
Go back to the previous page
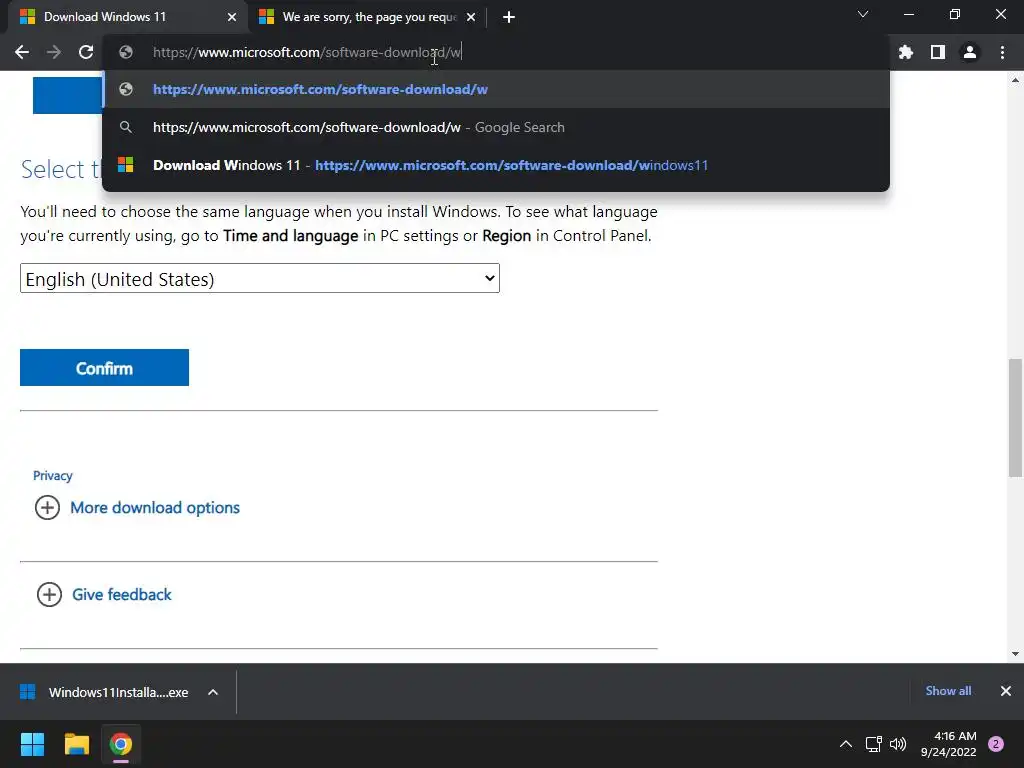(x=22, y=52)
